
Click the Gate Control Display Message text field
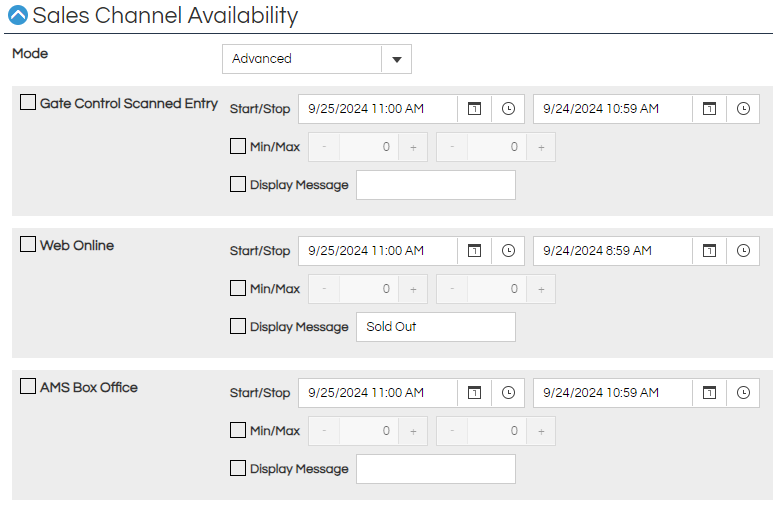coord(435,185)
